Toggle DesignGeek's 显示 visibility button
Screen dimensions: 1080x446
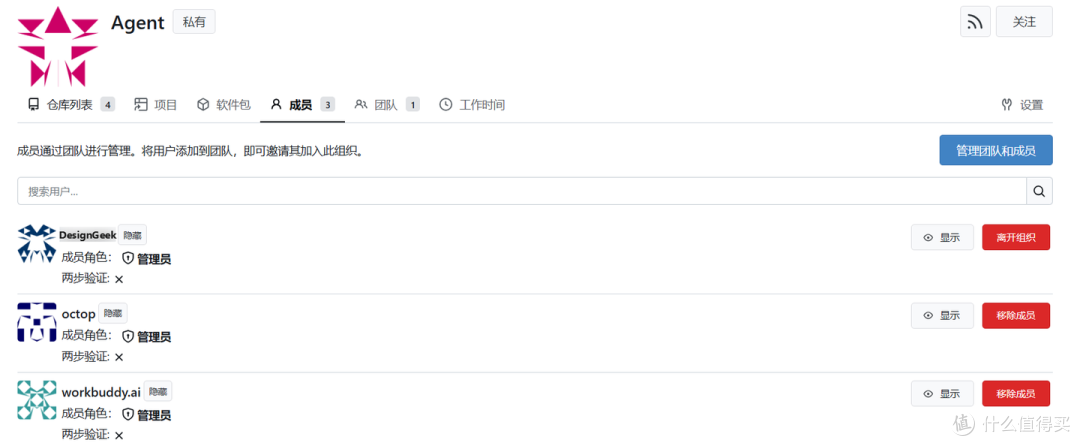(942, 237)
